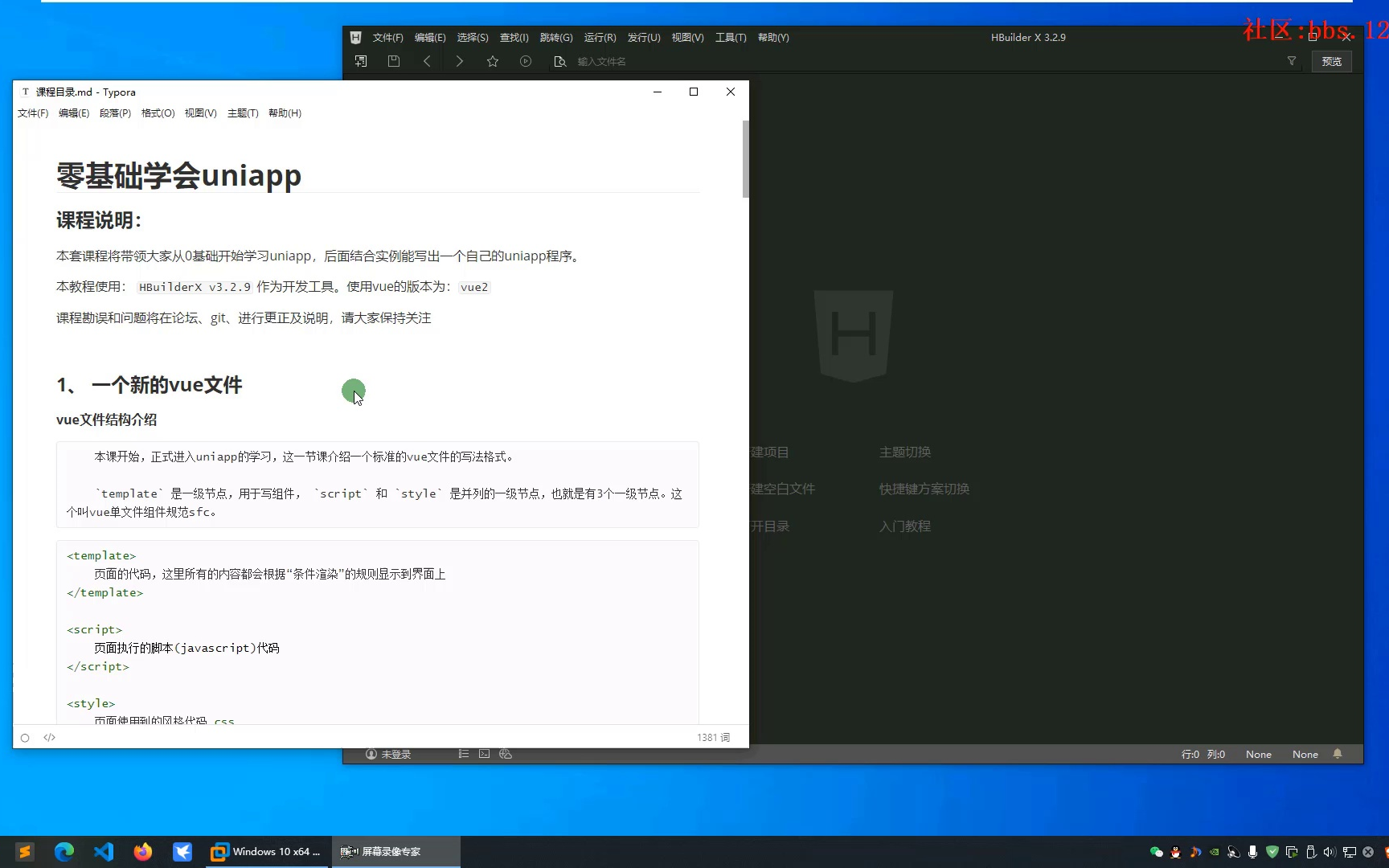Screen dimensions: 1389x868
Task: Click NVIDIA icon in system tray
Action: coord(1215,852)
